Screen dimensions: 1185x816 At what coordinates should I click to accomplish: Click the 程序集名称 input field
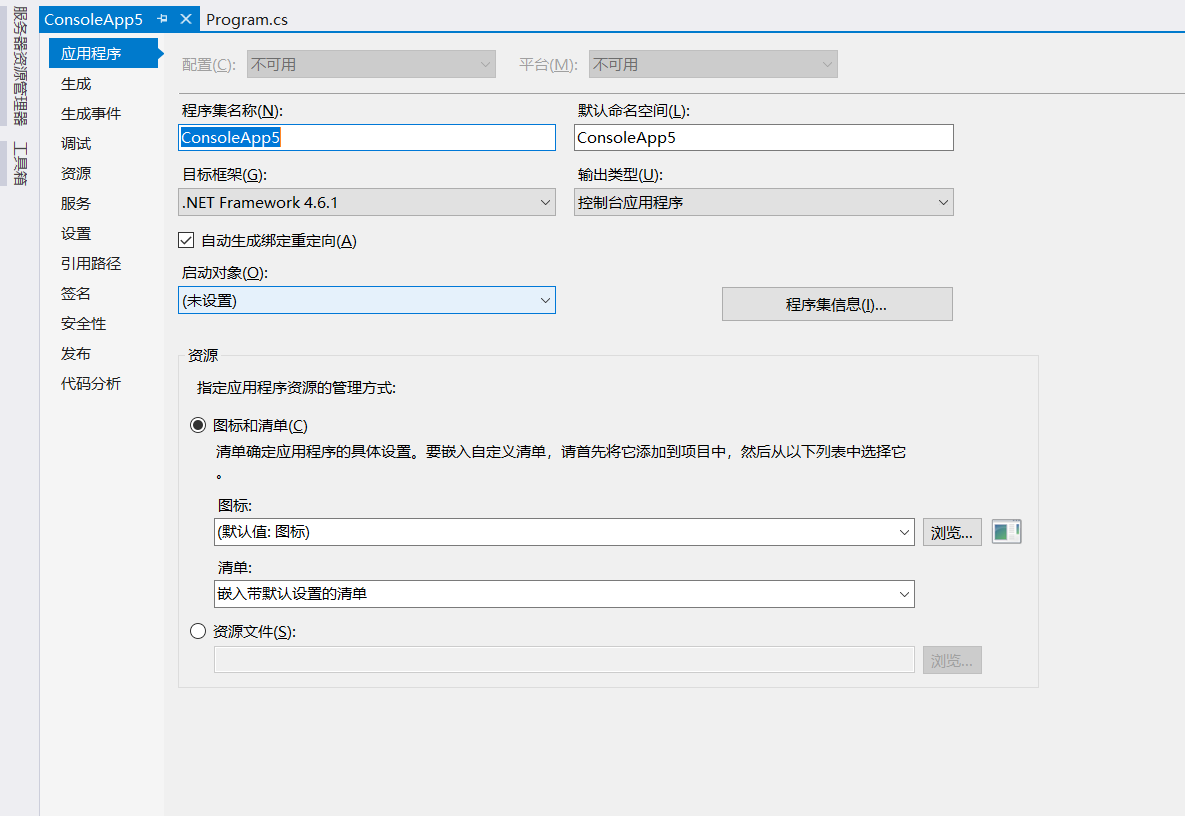tap(367, 138)
